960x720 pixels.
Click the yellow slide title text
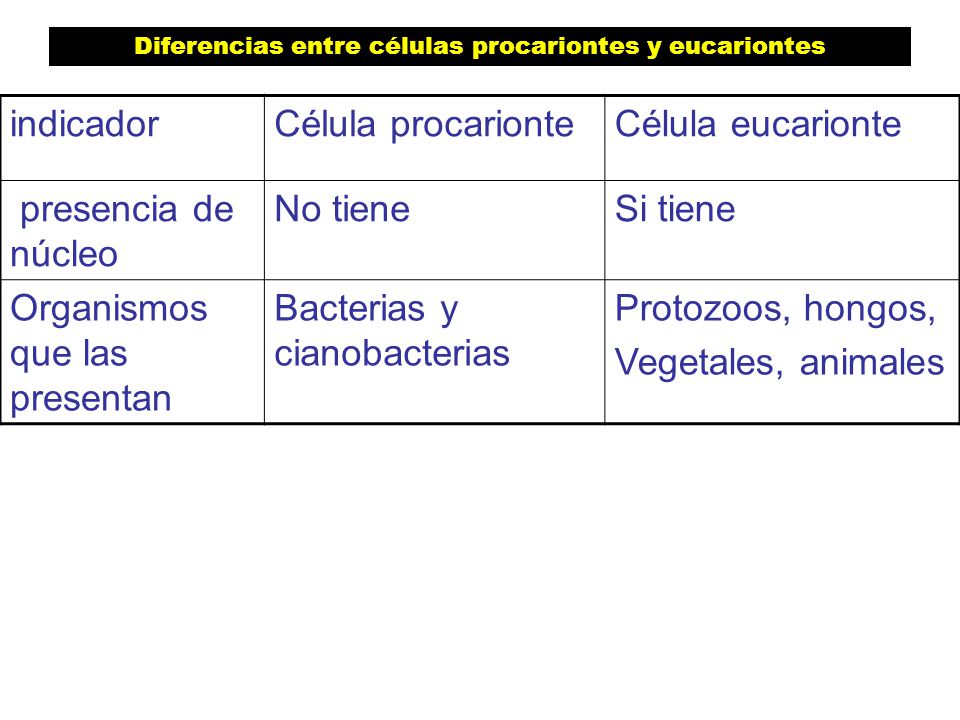tap(479, 46)
